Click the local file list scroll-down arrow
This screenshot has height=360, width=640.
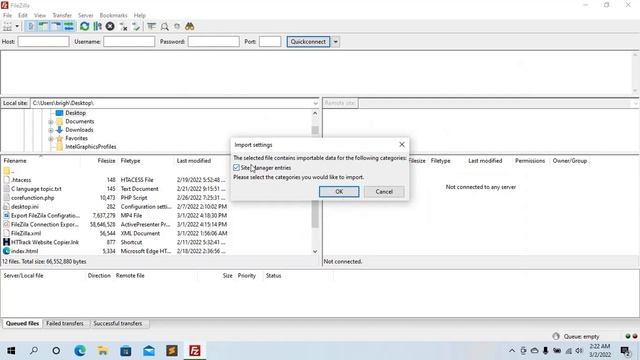click(x=315, y=251)
